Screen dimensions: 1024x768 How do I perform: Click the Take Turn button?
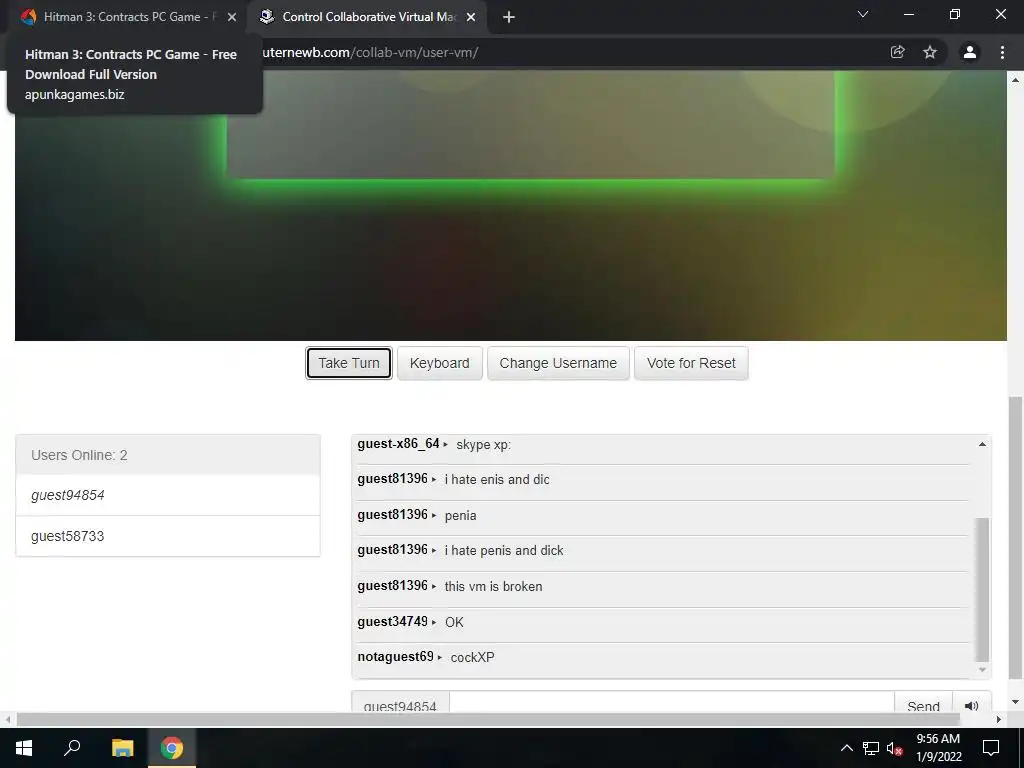click(x=349, y=363)
